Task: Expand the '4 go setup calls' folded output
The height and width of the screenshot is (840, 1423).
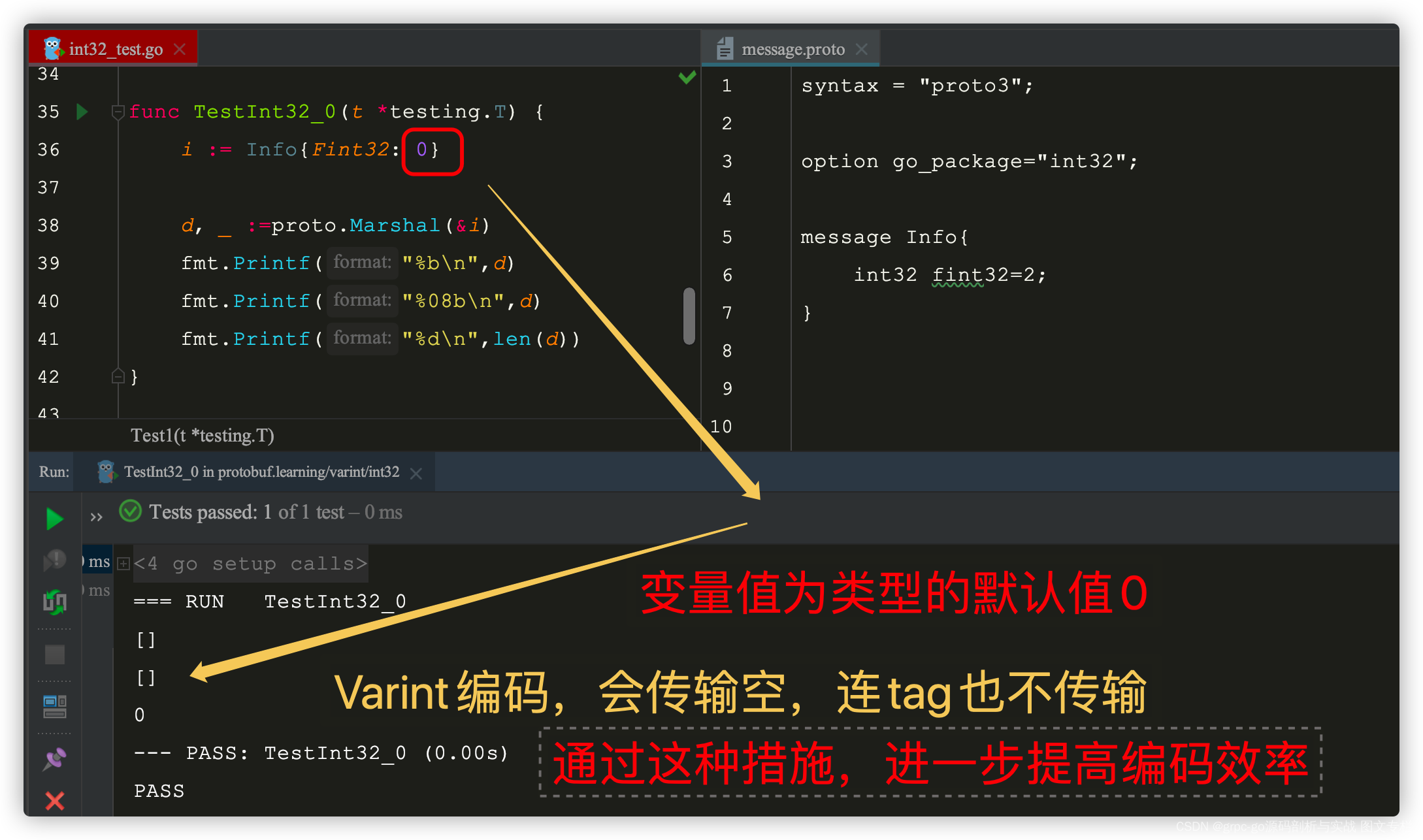Action: (x=123, y=564)
